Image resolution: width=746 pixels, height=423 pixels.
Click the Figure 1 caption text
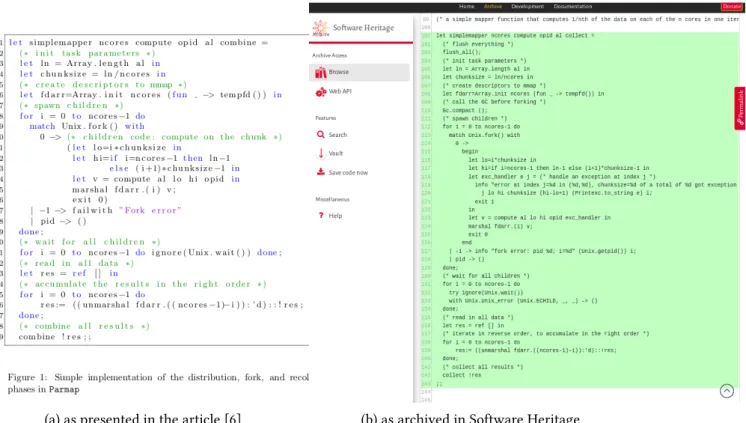[158, 383]
